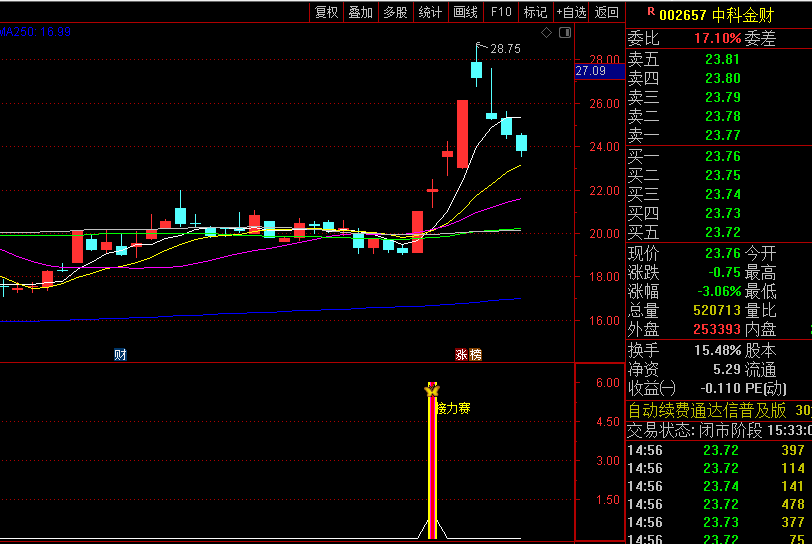This screenshot has height=544, width=812.
Task: Click 自动续费通达信普及版 link
Action: pyautogui.click(x=707, y=410)
